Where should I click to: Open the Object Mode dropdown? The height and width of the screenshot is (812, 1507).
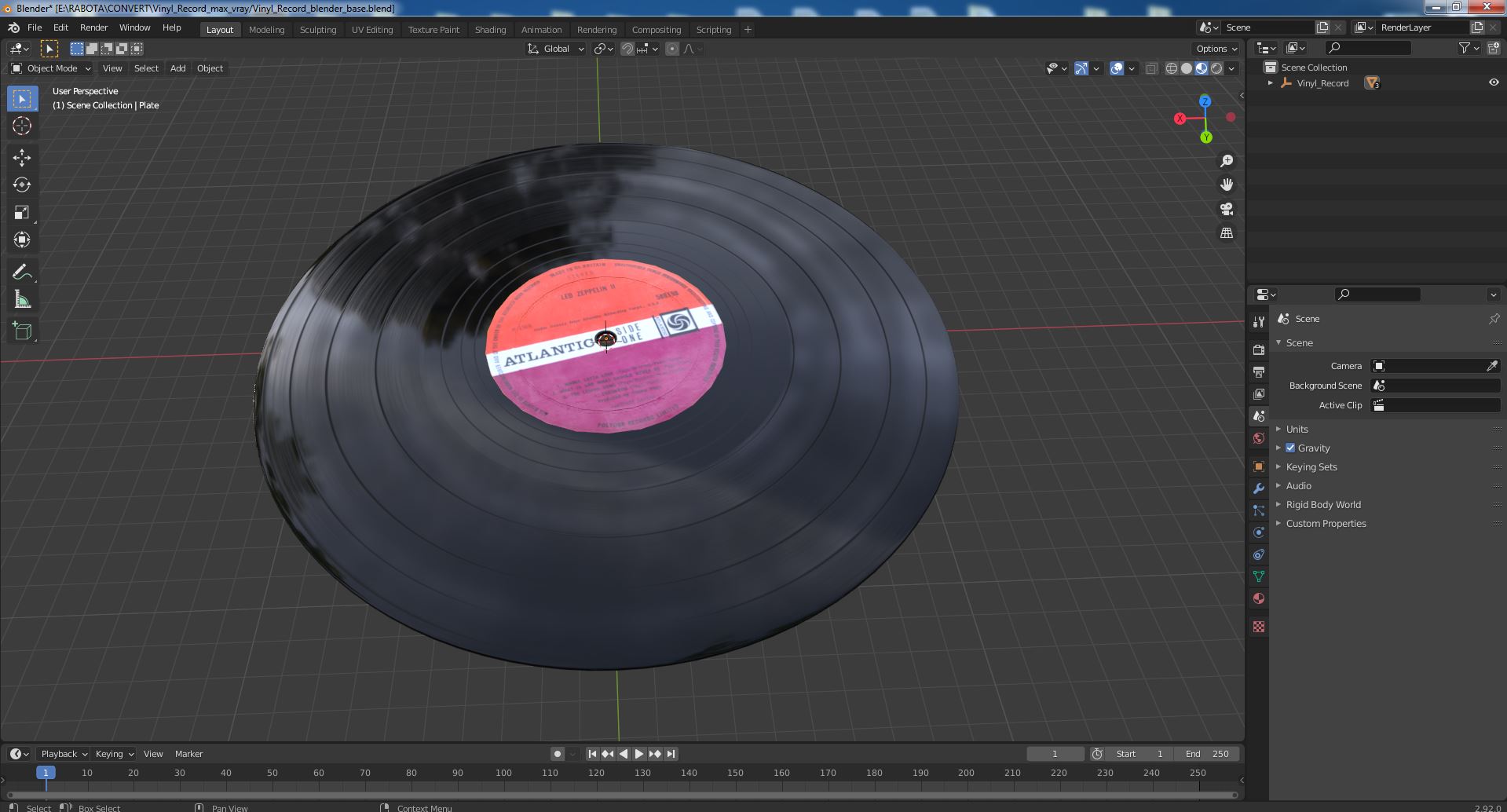pyautogui.click(x=51, y=68)
